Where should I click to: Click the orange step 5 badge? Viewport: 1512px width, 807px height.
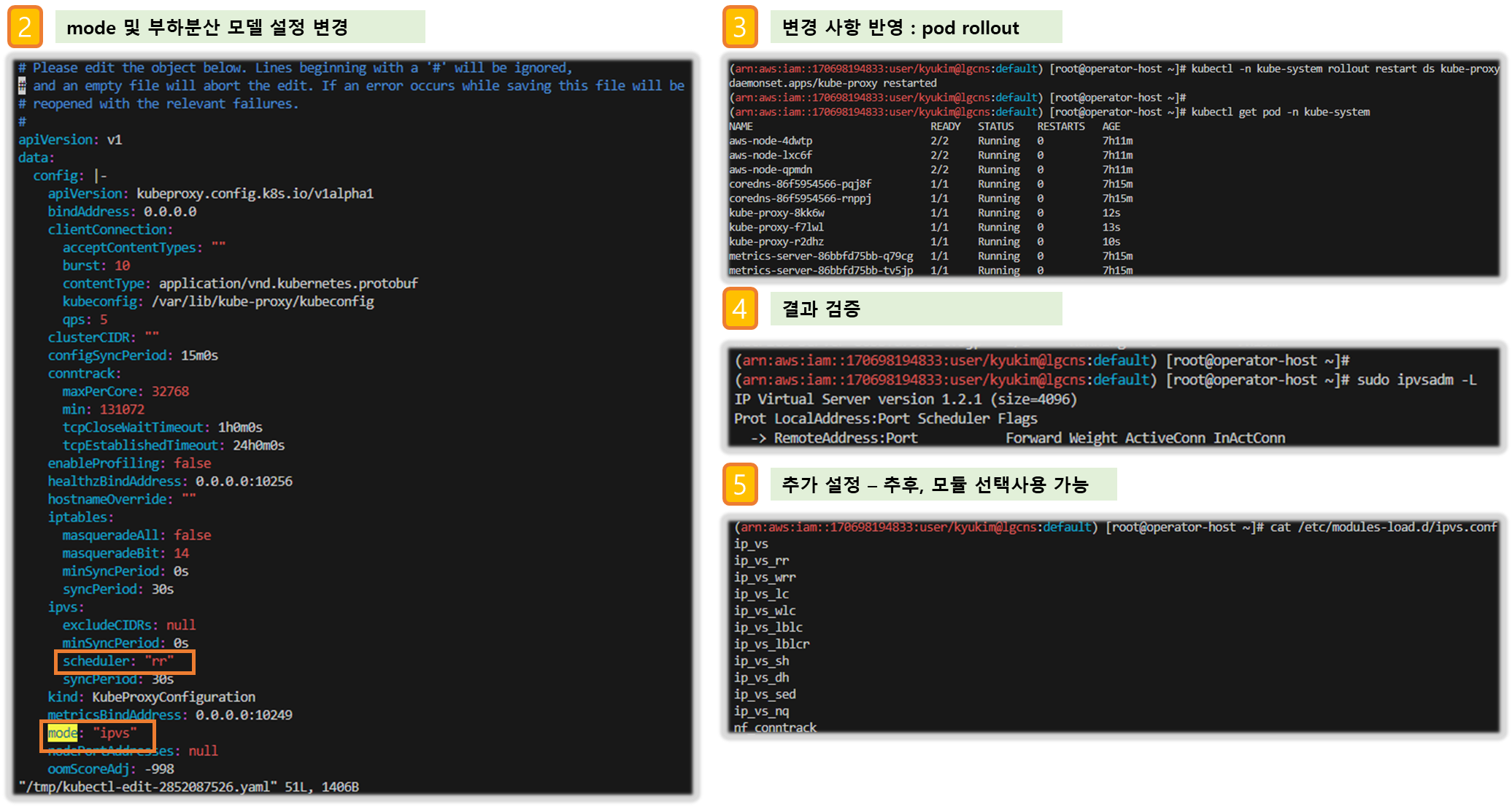tap(739, 484)
